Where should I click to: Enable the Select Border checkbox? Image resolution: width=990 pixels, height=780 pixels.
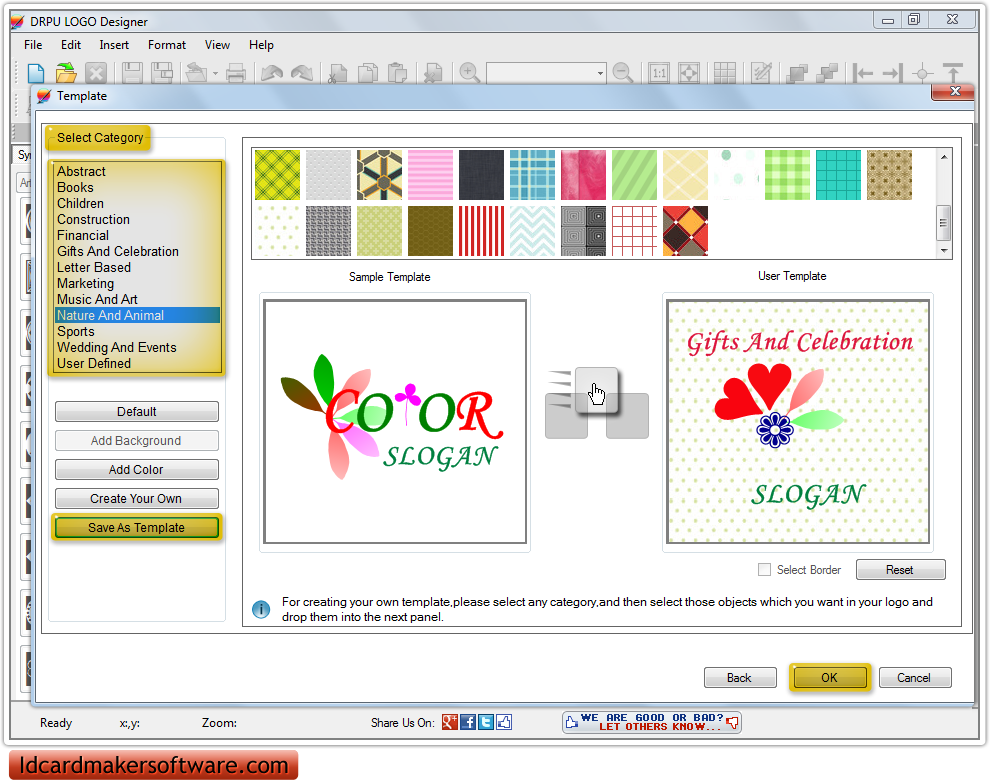point(765,570)
